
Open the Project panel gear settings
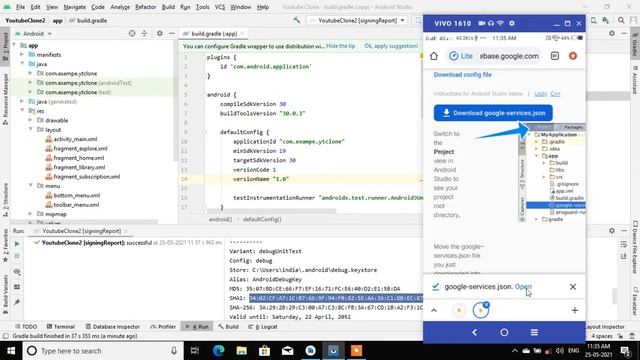(x=160, y=33)
